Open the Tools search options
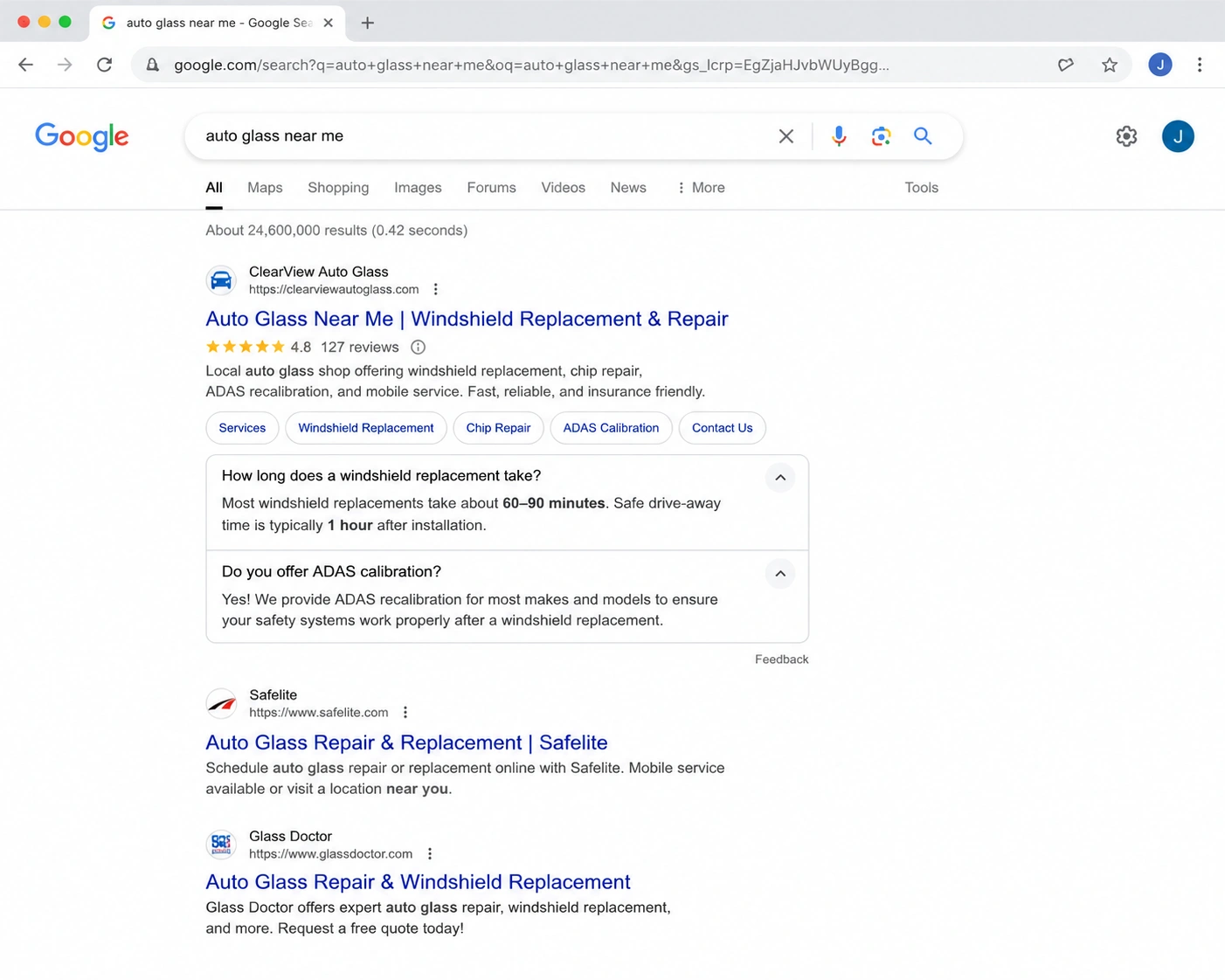 (x=921, y=188)
